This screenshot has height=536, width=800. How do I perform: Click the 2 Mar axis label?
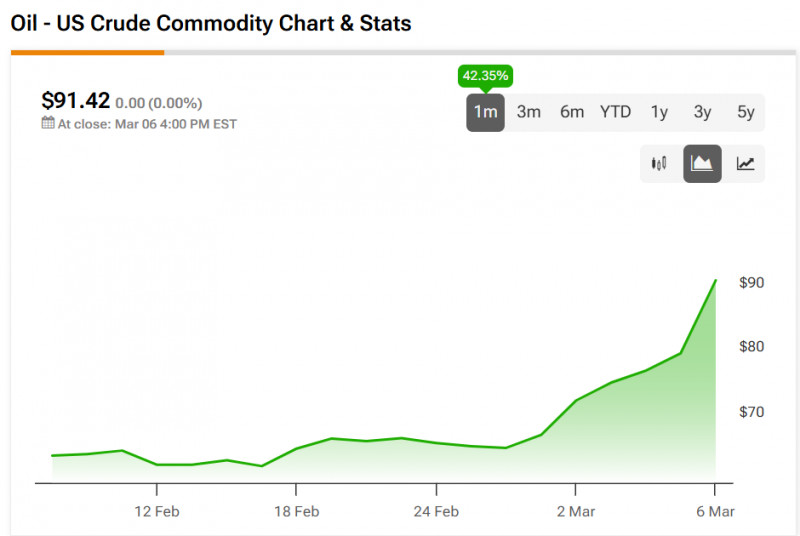point(575,512)
